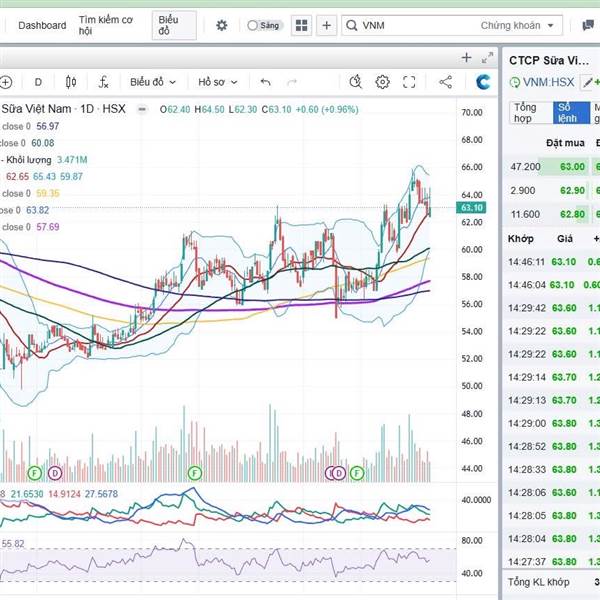Click bid price 63.00
Screen dimensions: 600x600
click(572, 167)
